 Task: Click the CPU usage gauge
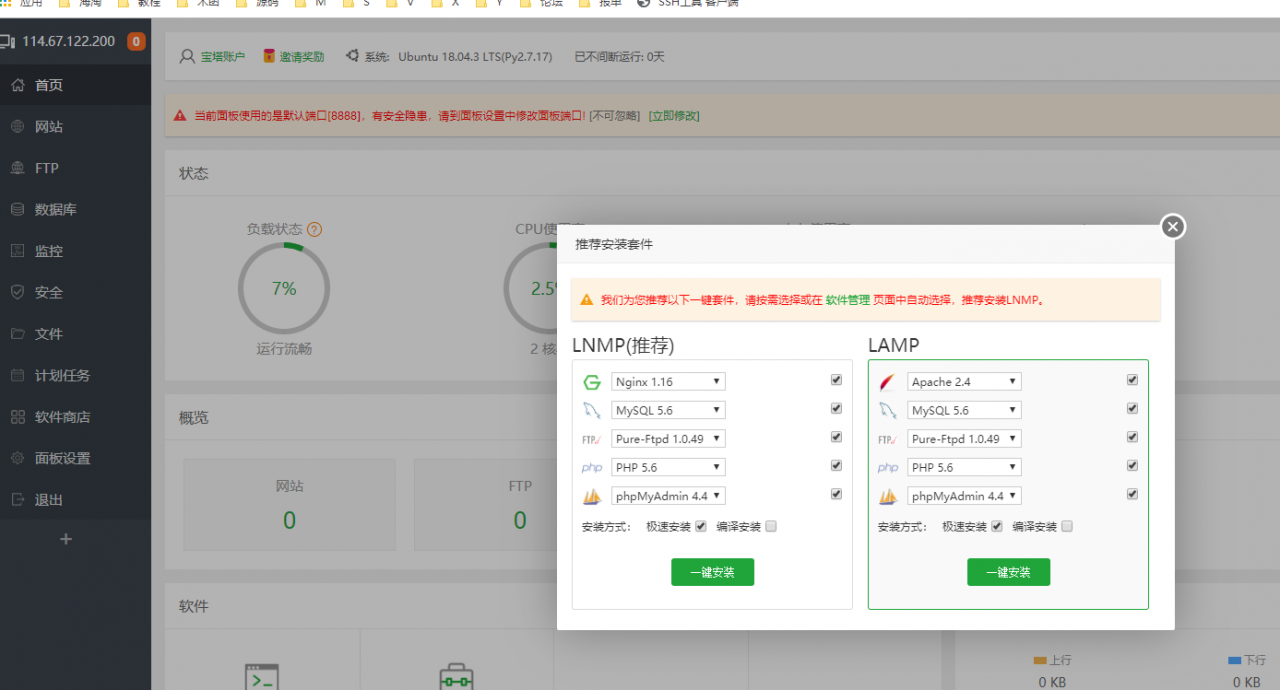point(530,288)
